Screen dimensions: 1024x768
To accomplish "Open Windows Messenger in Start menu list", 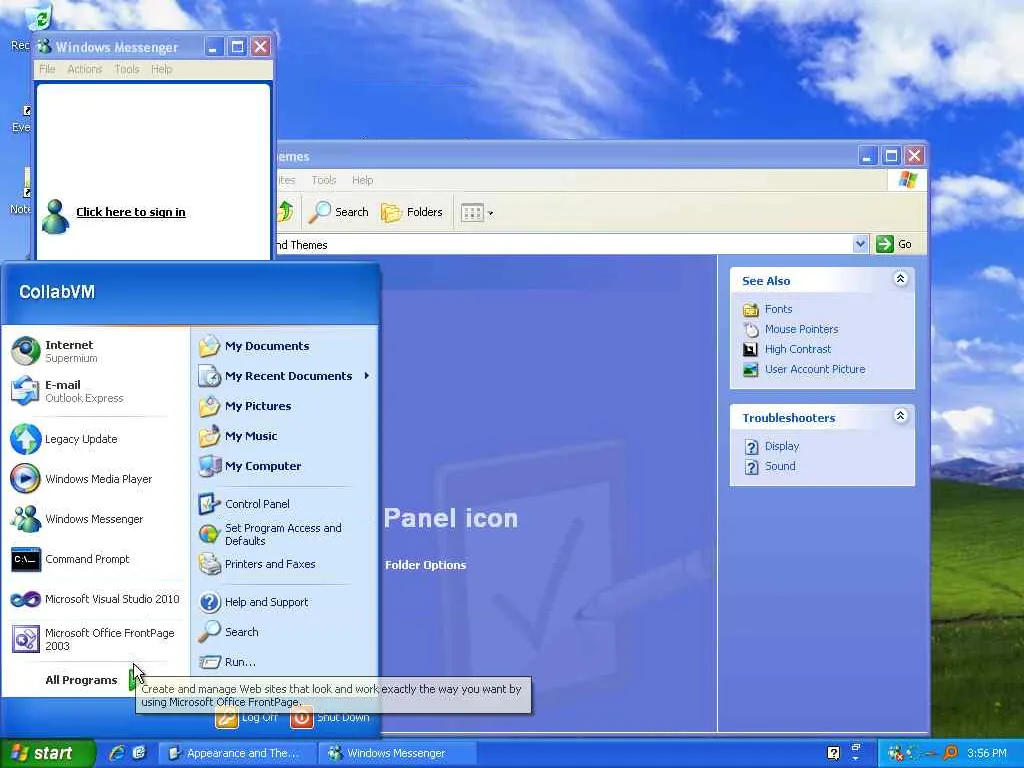I will (x=96, y=519).
